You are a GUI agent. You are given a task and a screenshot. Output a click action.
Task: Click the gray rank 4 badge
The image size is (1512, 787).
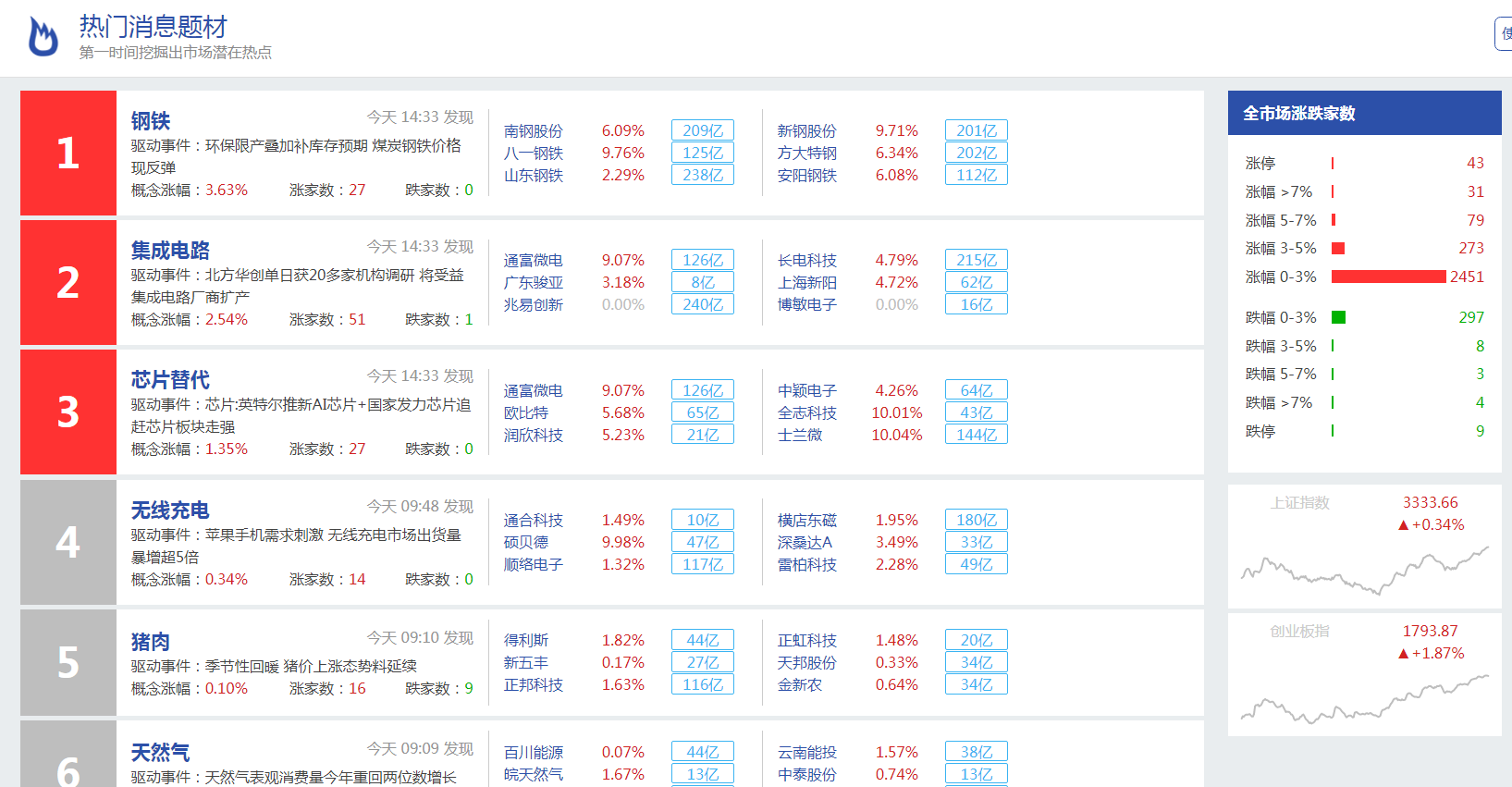68,542
